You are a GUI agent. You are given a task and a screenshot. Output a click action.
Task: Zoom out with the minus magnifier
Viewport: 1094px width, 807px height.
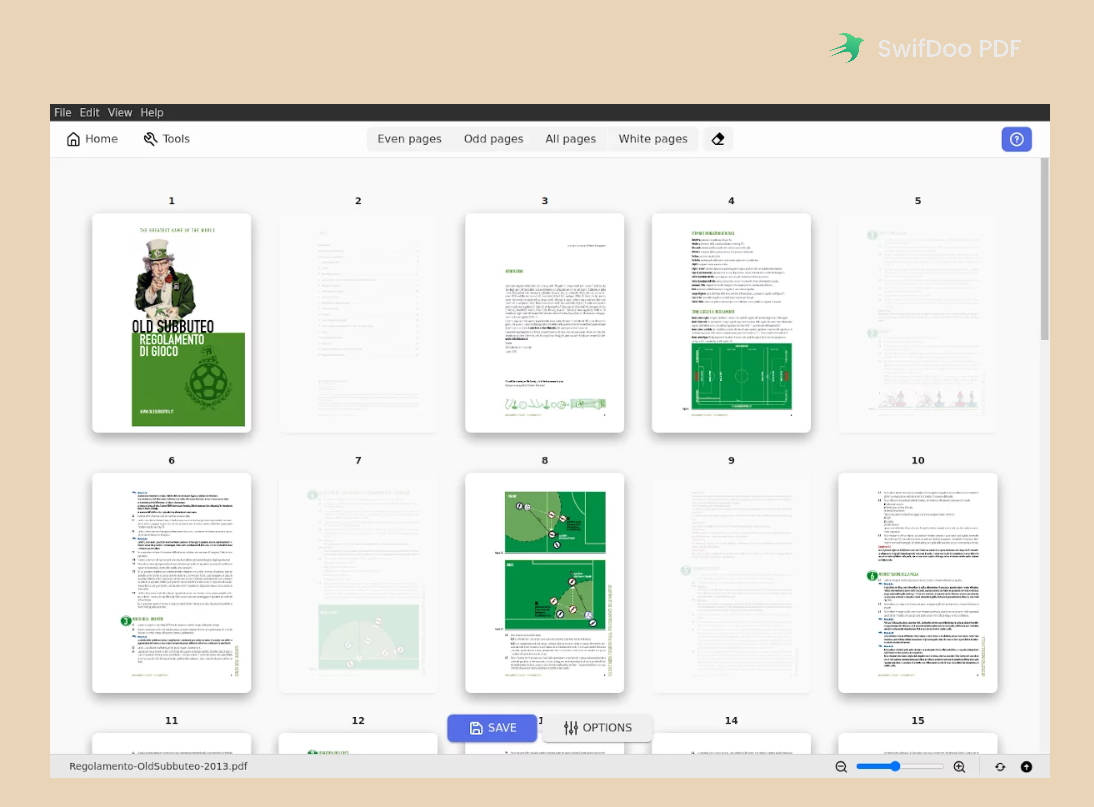pos(841,767)
